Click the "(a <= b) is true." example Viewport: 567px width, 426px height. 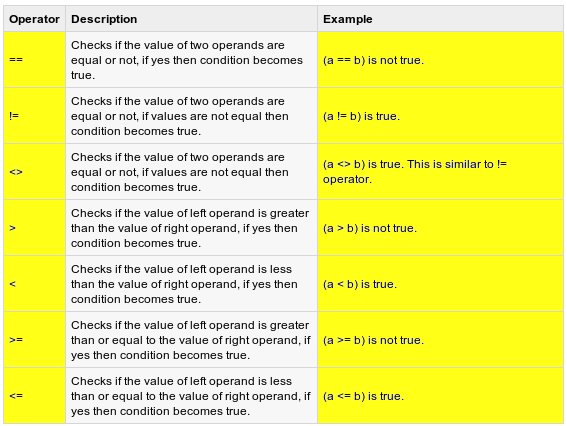pyautogui.click(x=363, y=396)
